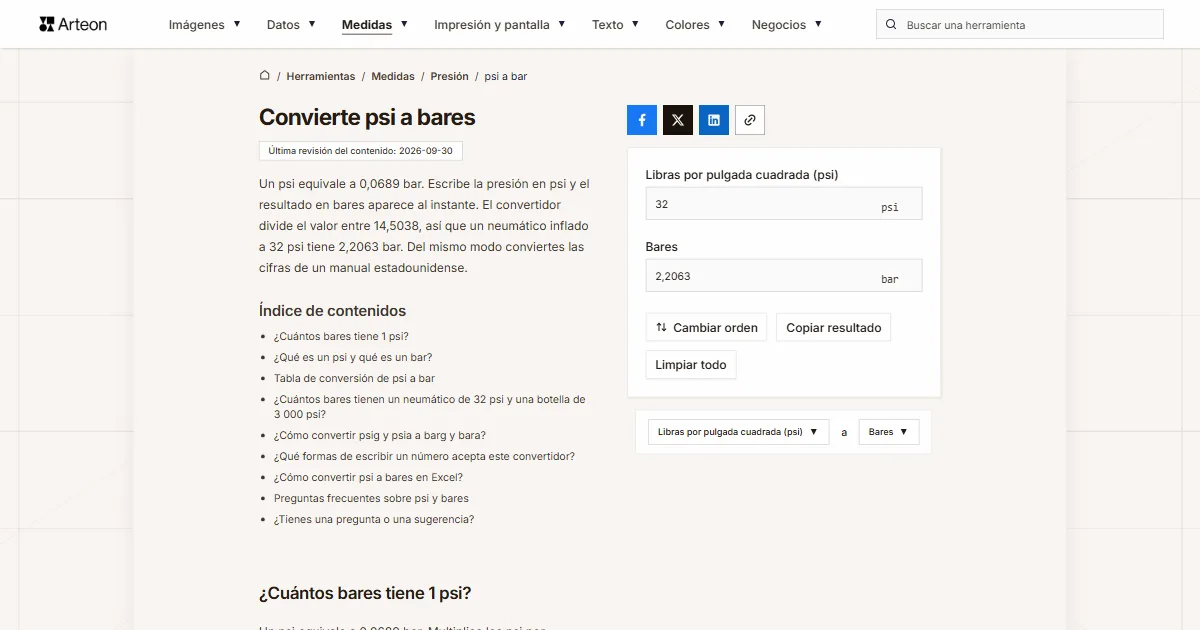The image size is (1200, 630).
Task: Expand the Texto menu
Action: (x=615, y=25)
